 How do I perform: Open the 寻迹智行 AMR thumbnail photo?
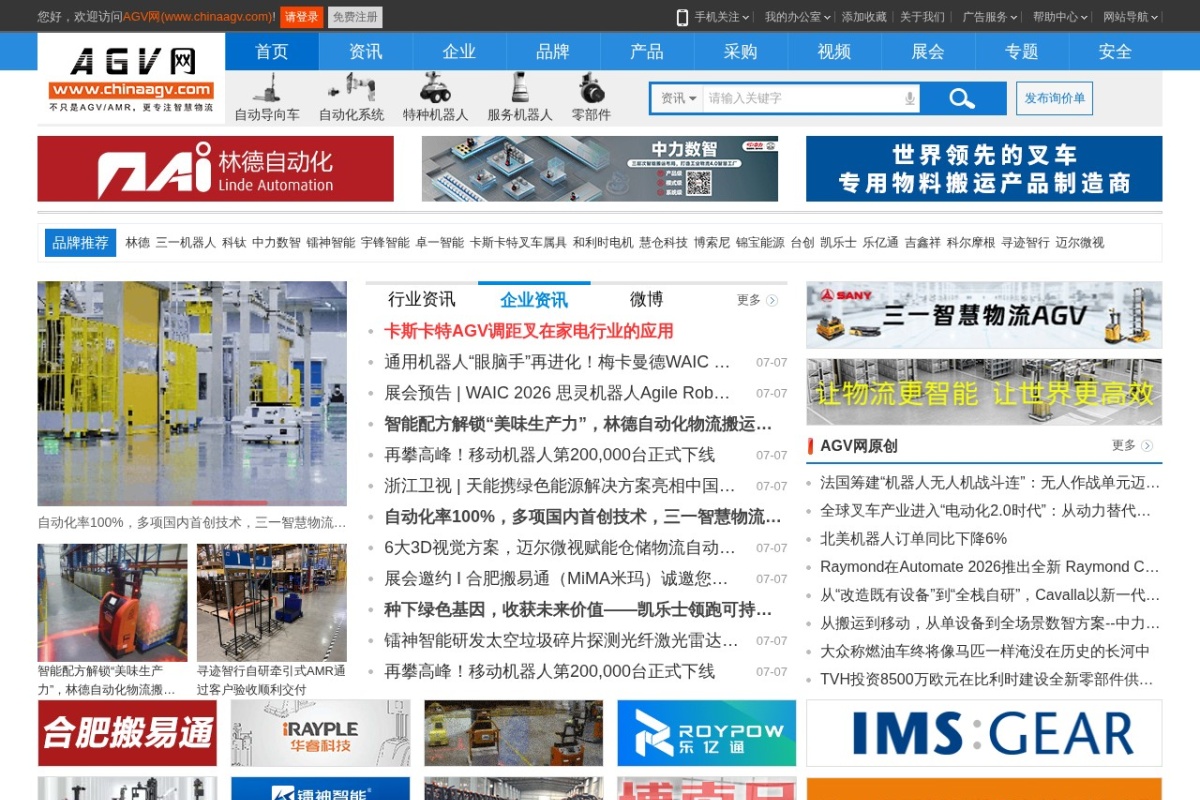(272, 602)
